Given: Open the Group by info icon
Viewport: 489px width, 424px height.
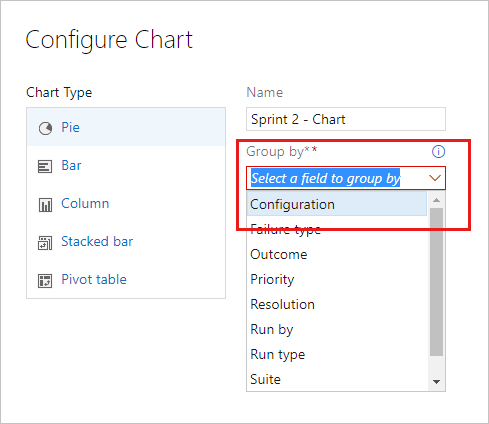Looking at the screenshot, I should 438,151.
